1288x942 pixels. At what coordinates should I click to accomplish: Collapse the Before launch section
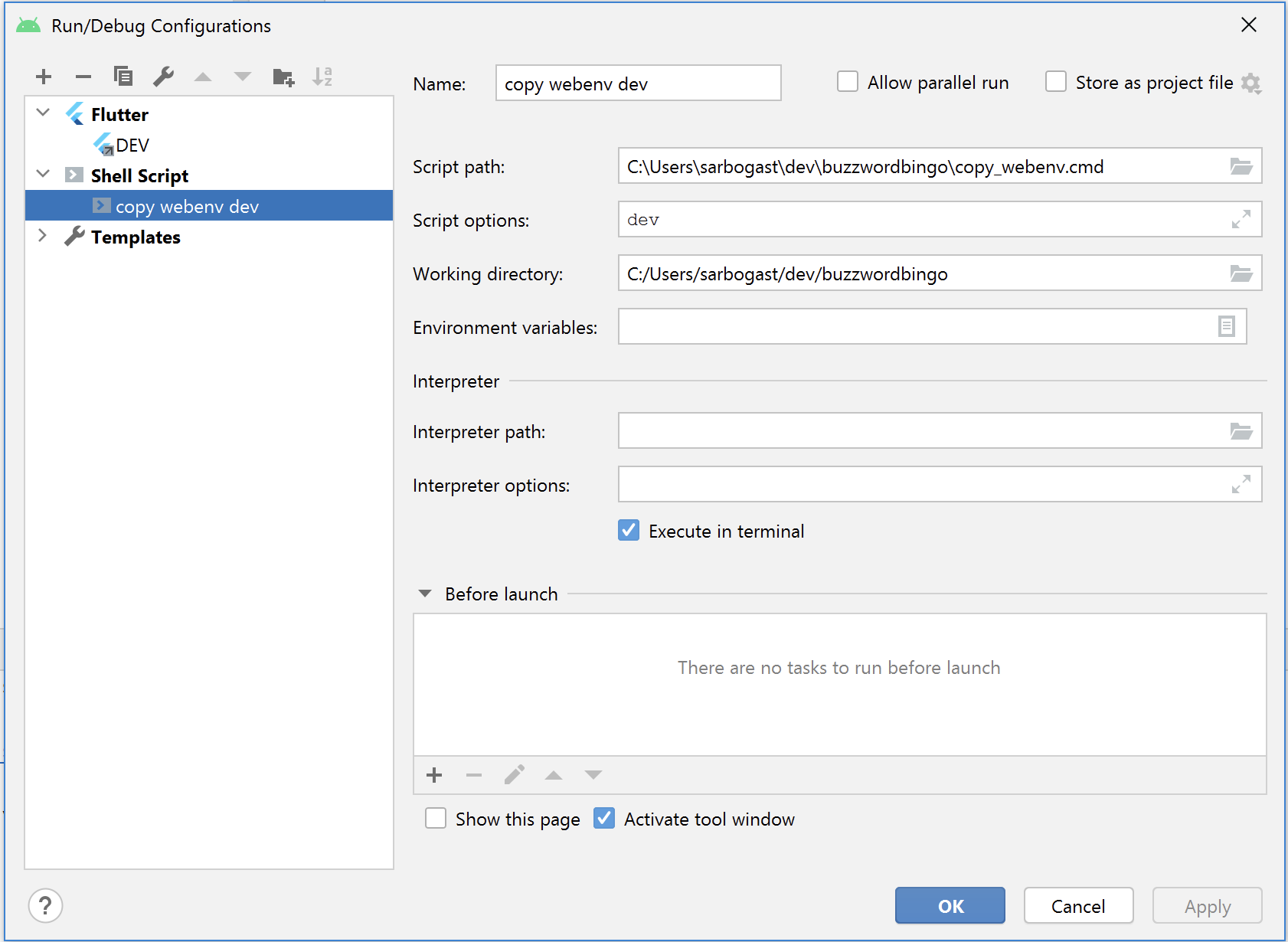pos(425,594)
